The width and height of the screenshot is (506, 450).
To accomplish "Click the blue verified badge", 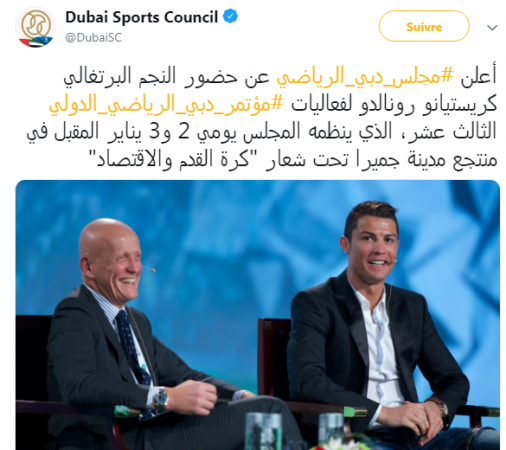I will click(230, 16).
